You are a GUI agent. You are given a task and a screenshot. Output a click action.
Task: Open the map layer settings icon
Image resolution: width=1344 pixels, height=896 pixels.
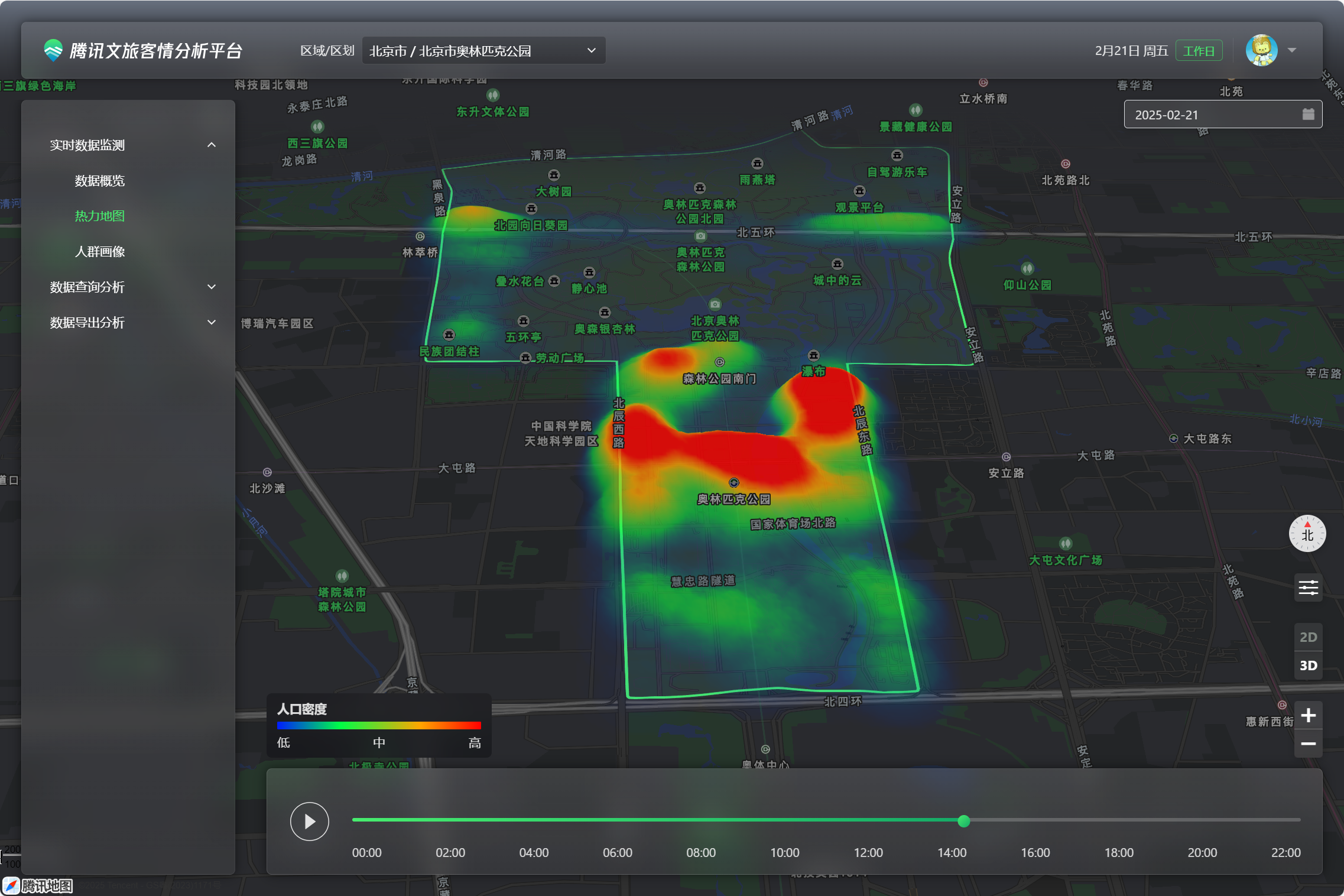tap(1308, 587)
